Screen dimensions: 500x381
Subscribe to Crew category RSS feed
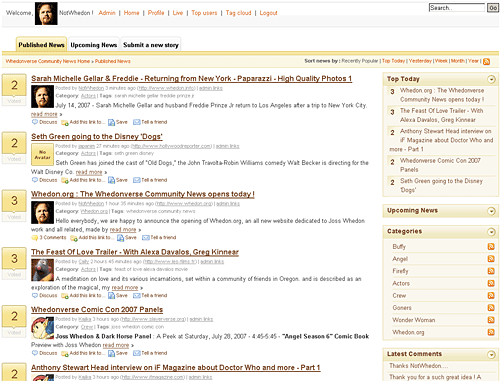click(491, 295)
